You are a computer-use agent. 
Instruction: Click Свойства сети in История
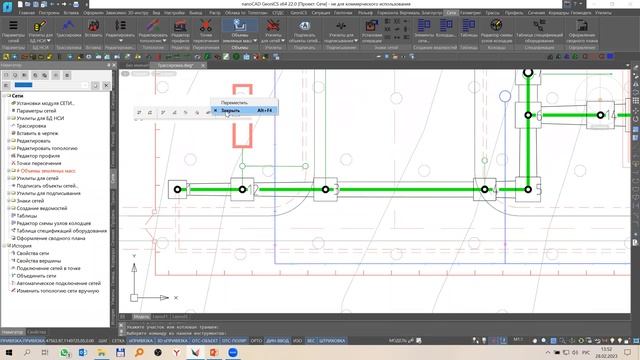pyautogui.click(x=33, y=253)
